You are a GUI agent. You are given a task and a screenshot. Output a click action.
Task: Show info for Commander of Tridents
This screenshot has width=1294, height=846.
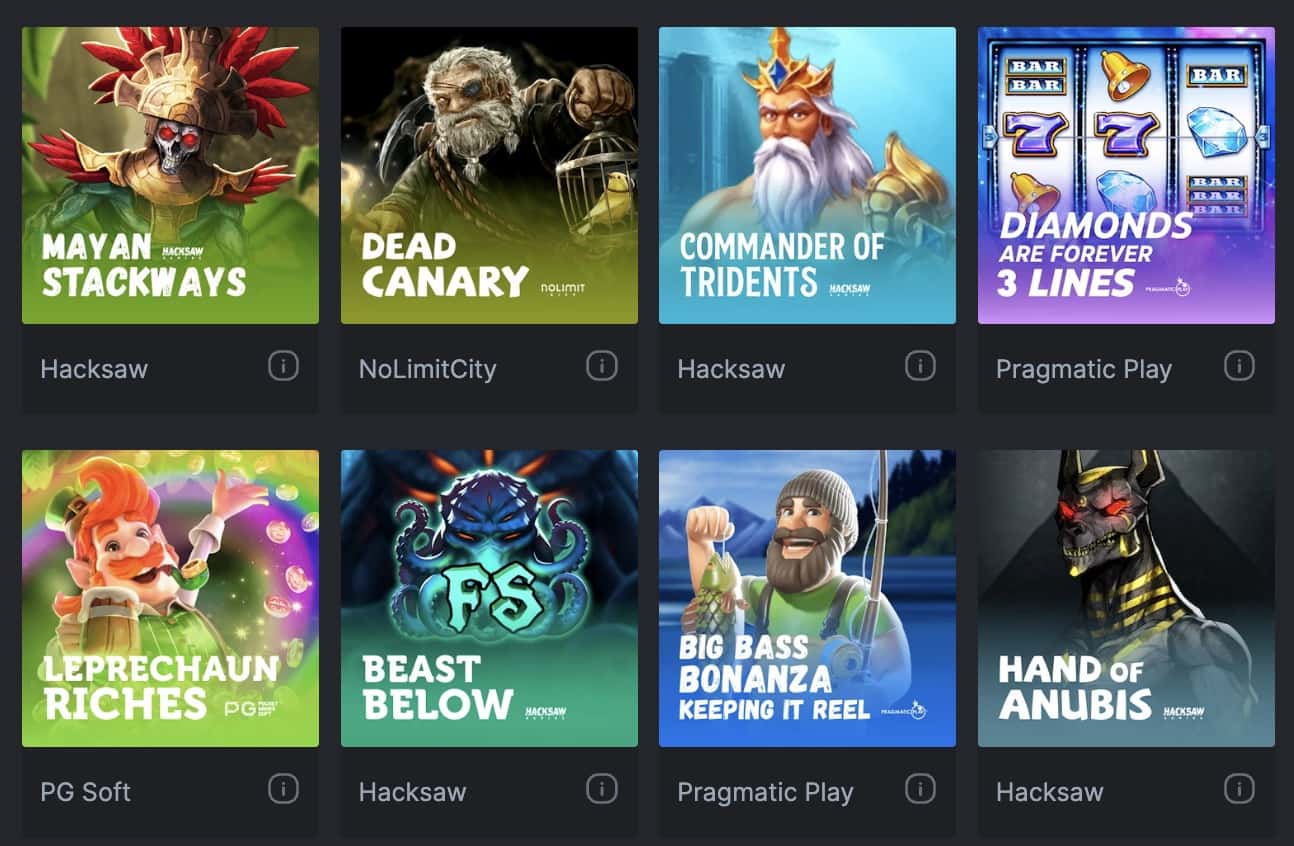pyautogui.click(x=920, y=367)
